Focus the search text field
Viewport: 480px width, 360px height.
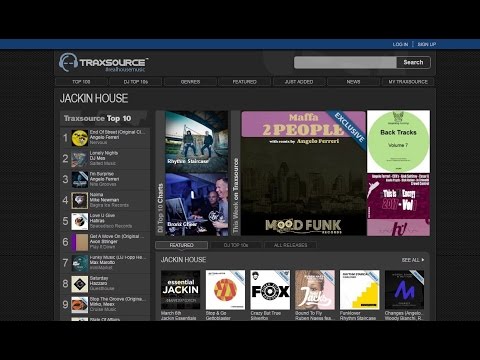(x=345, y=62)
